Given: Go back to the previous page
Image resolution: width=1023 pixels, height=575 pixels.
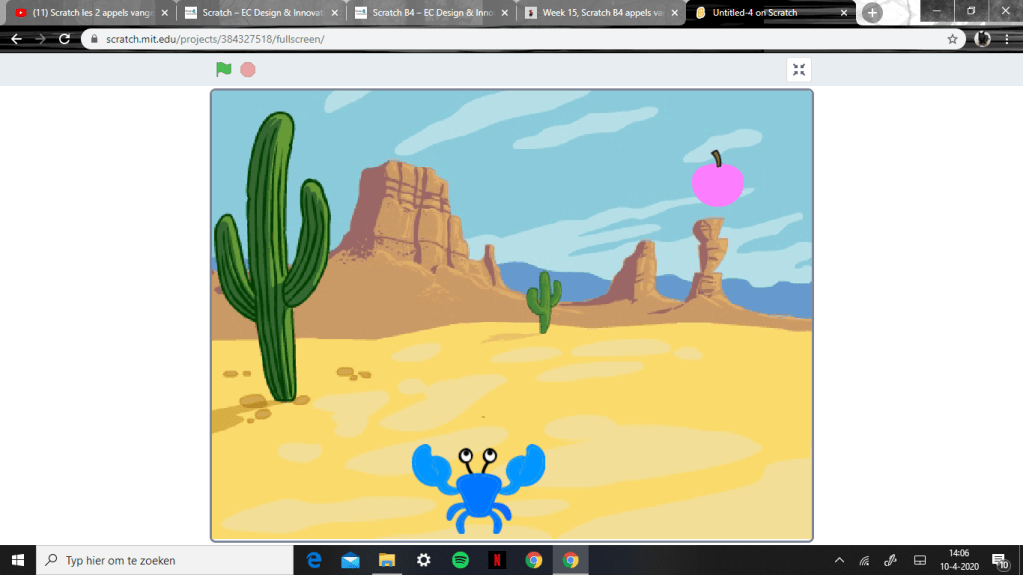Looking at the screenshot, I should coord(16,39).
